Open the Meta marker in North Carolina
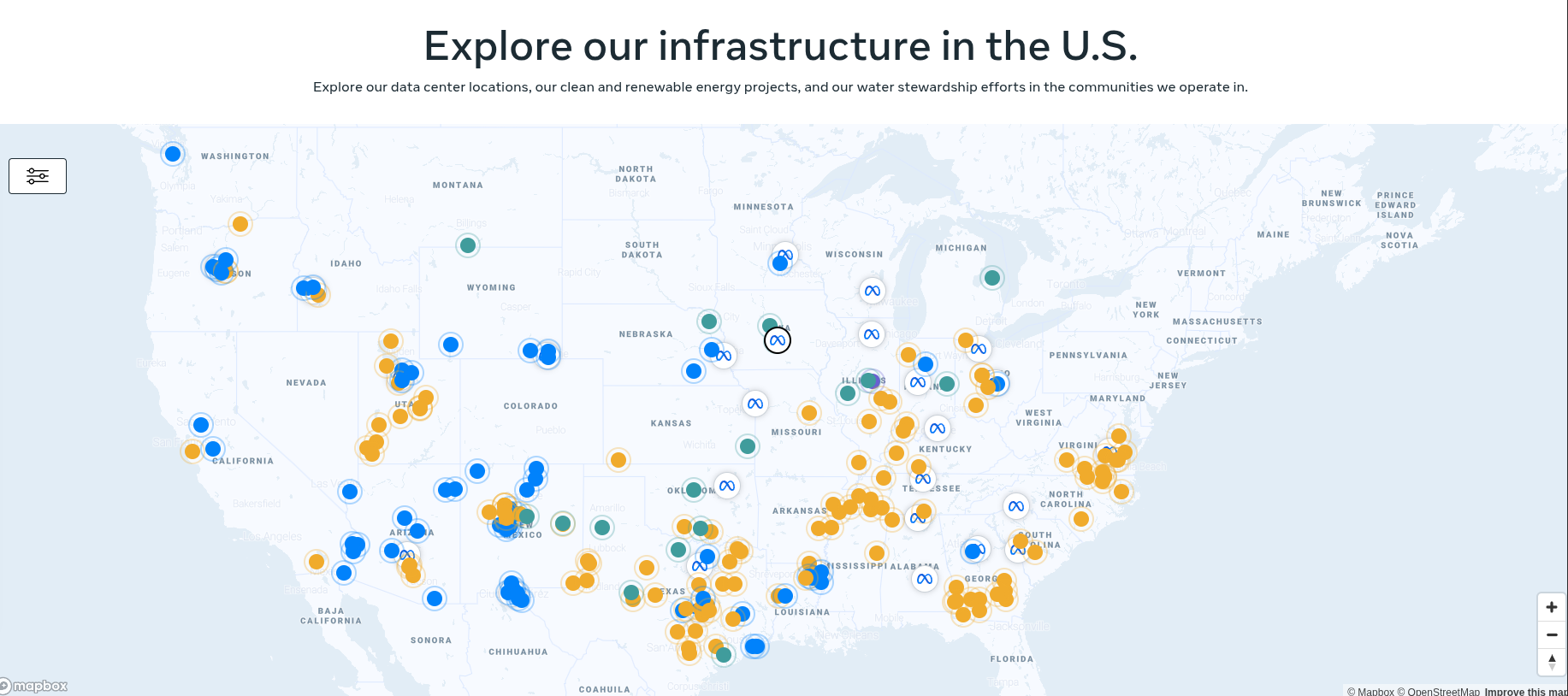This screenshot has height=696, width=1568. (1015, 506)
